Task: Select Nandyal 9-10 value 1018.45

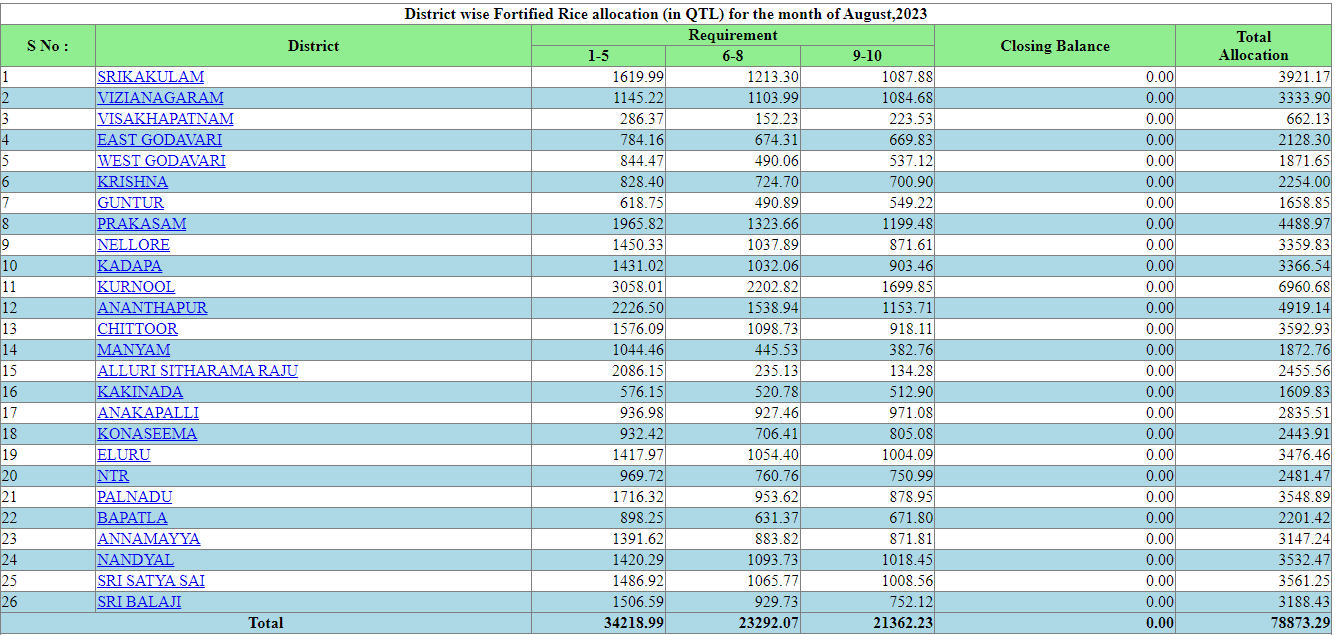Action: pyautogui.click(x=907, y=560)
